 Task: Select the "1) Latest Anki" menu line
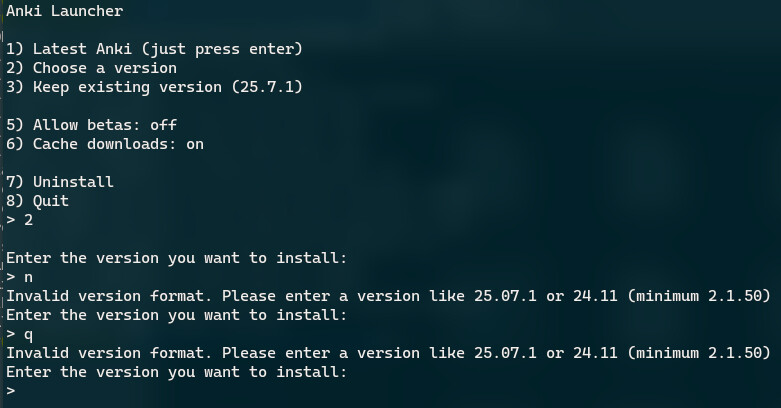click(154, 49)
